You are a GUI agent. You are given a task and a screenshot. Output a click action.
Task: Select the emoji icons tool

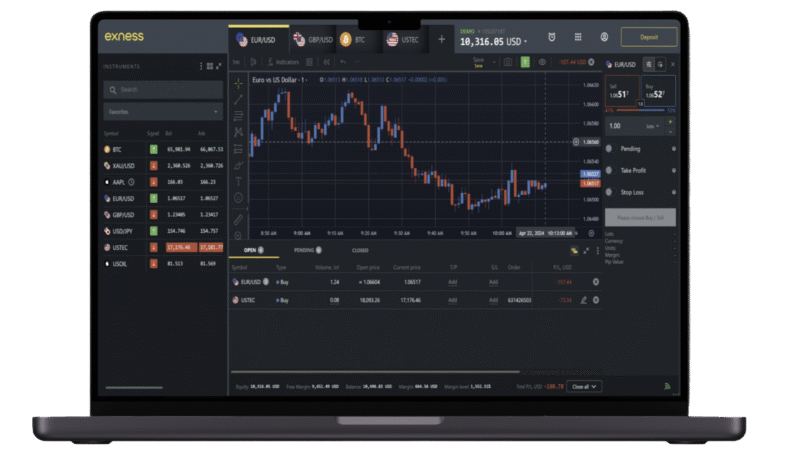point(238,197)
